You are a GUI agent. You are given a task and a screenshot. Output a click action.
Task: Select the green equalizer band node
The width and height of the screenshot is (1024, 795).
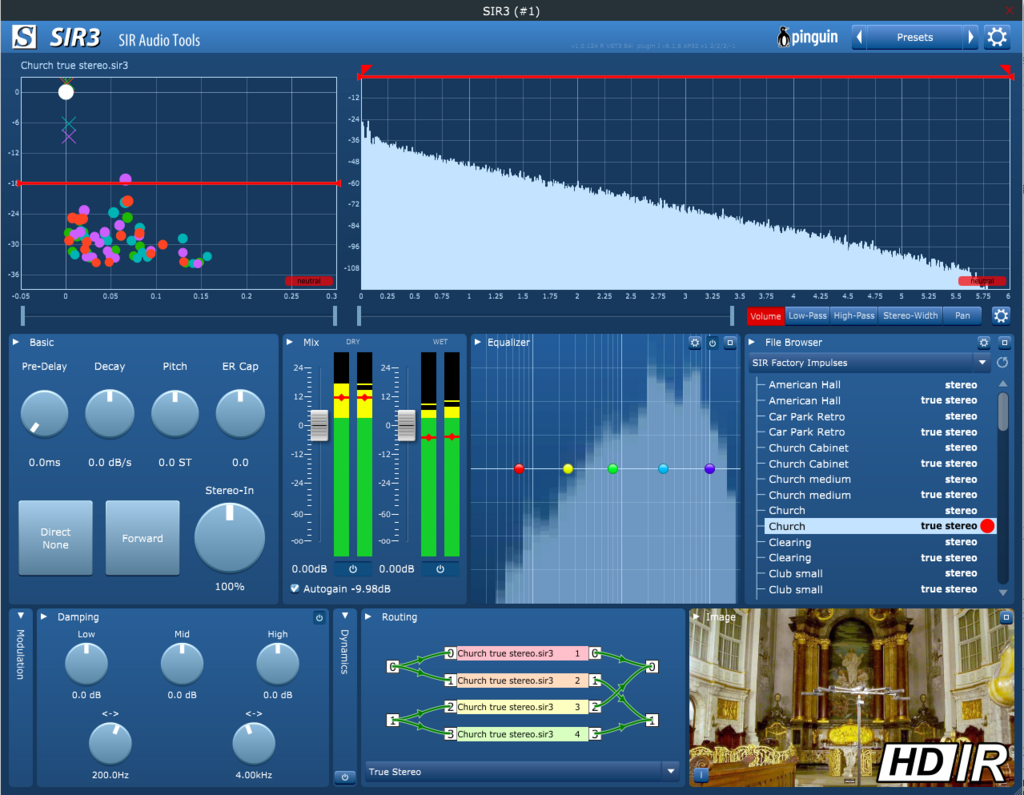click(x=613, y=468)
